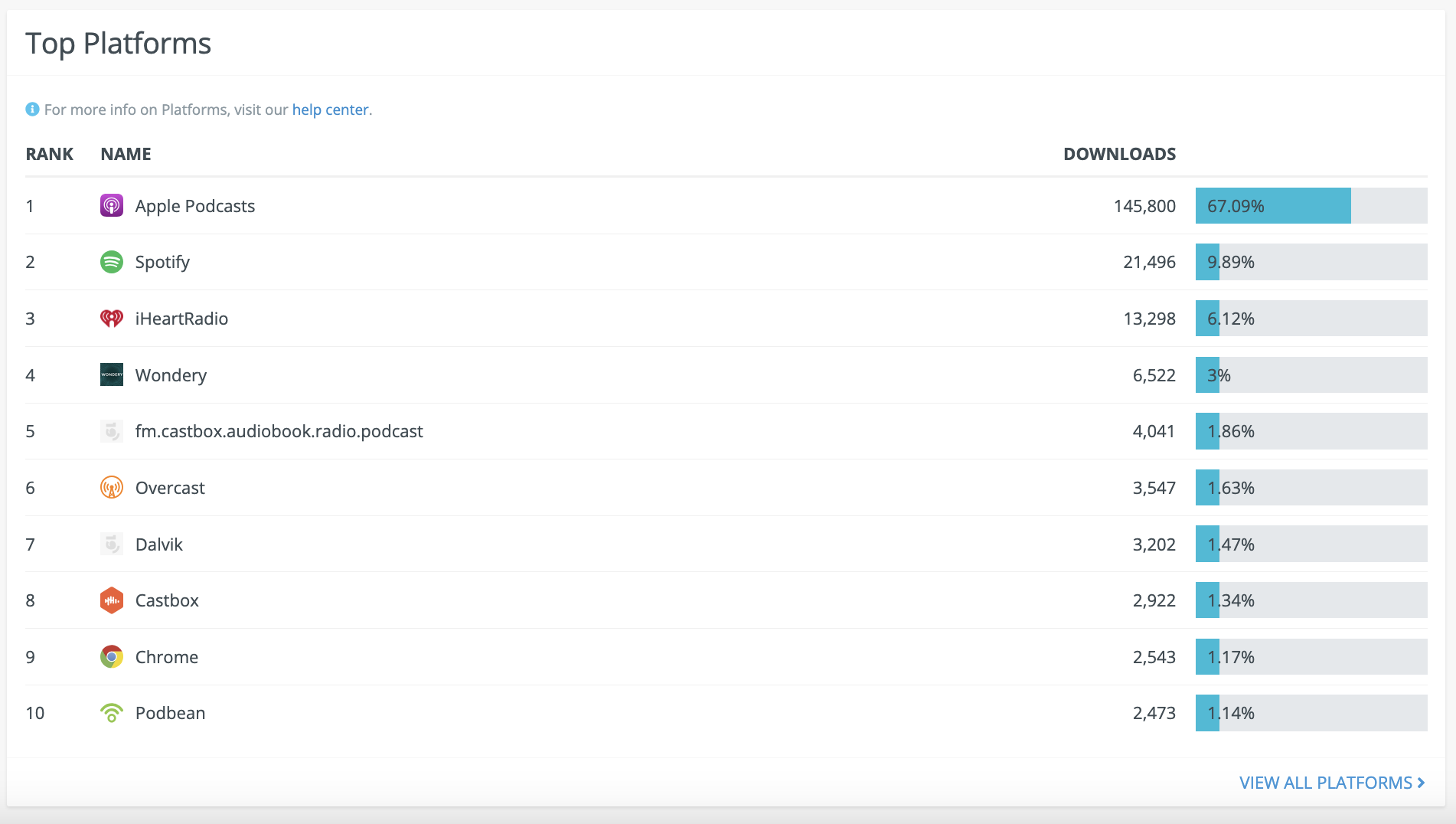Viewport: 1456px width, 824px height.
Task: Click the Apple Podcasts purple icon
Action: (x=112, y=205)
